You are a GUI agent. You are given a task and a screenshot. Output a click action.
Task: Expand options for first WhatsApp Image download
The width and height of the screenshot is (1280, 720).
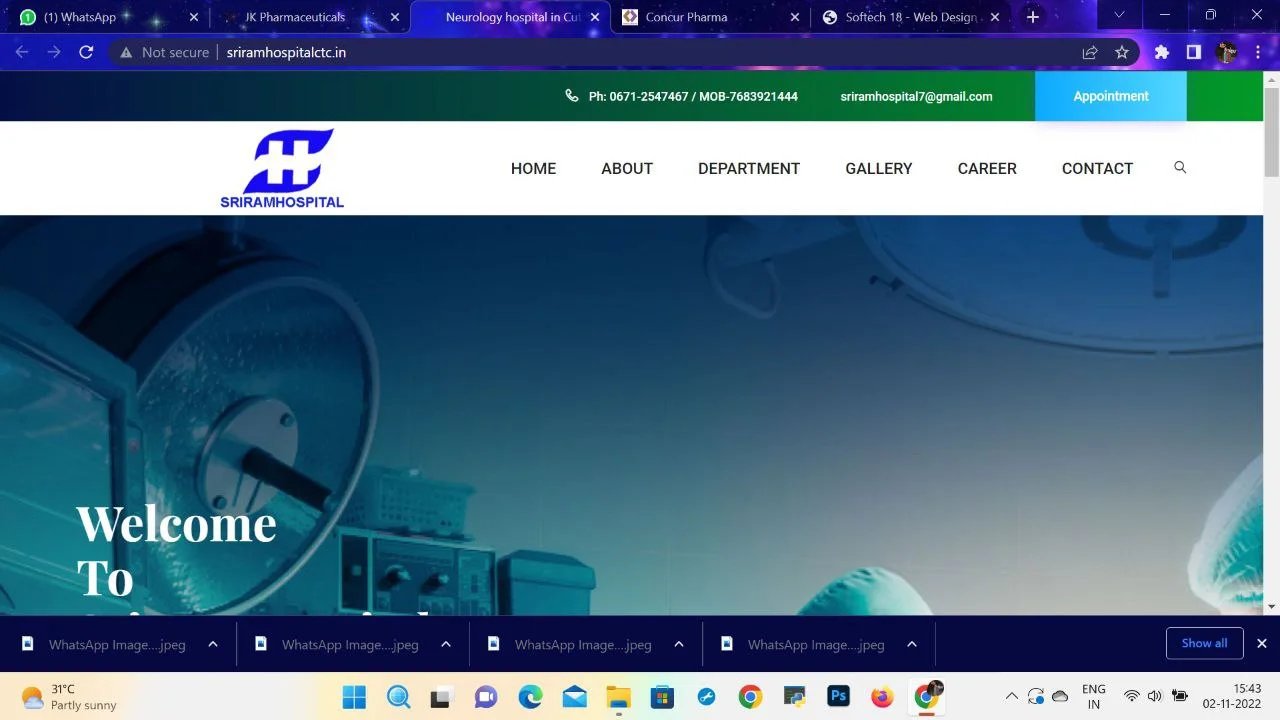pyautogui.click(x=213, y=644)
